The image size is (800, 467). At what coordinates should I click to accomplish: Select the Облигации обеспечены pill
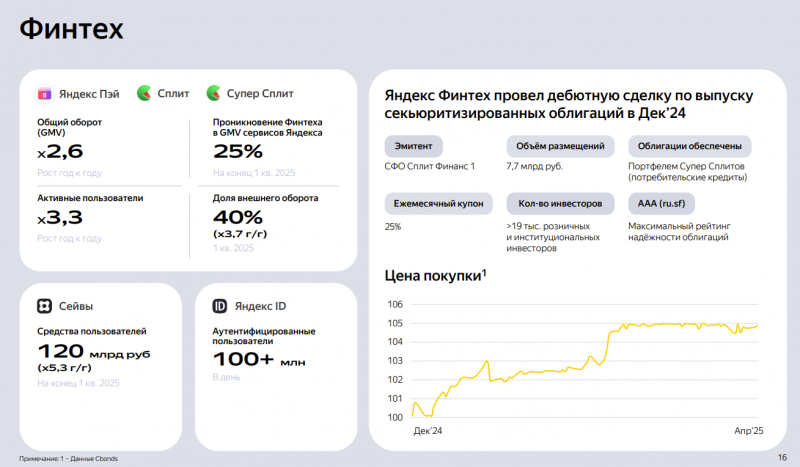[689, 146]
